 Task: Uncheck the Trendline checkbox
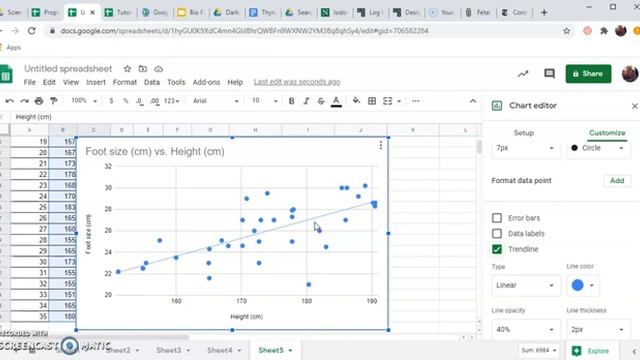pyautogui.click(x=497, y=249)
